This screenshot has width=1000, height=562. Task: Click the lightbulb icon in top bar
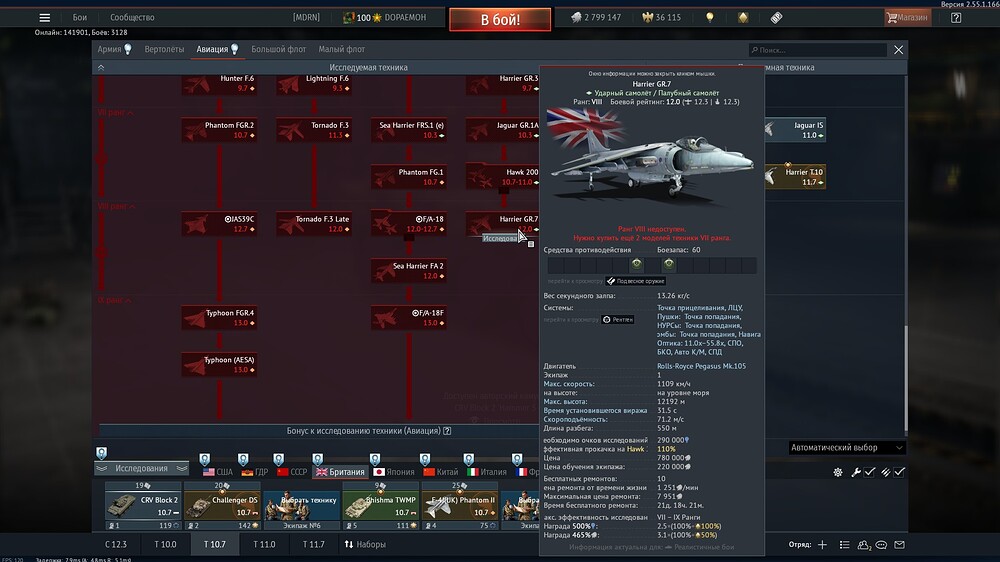[x=710, y=18]
